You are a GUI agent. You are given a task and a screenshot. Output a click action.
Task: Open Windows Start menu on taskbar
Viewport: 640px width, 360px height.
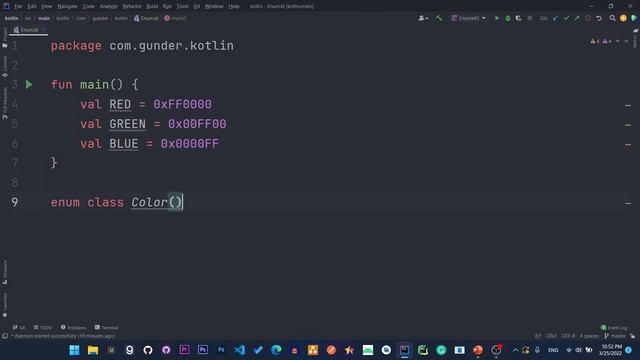74,350
